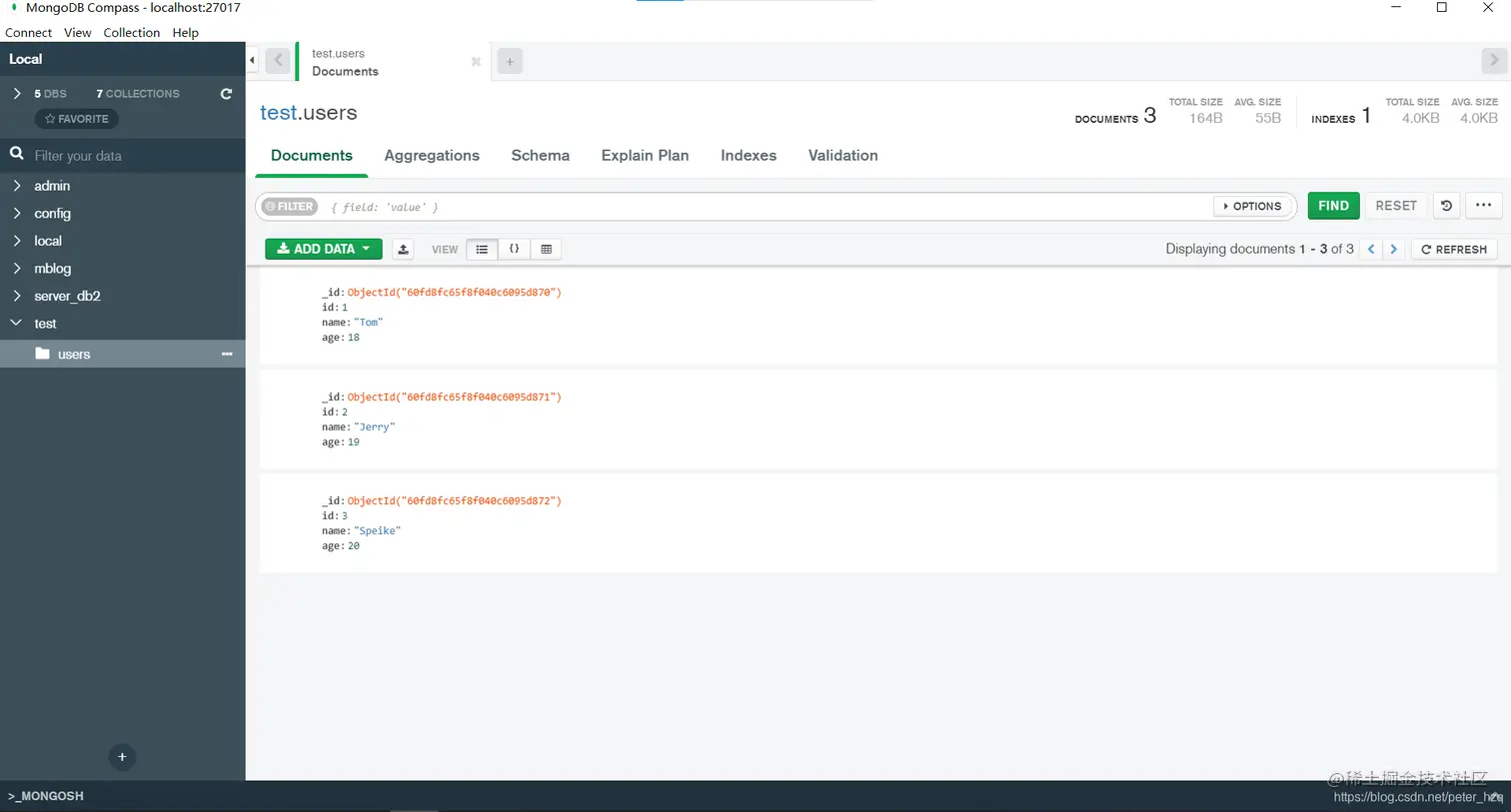Maximize the MongoDB Compass window
This screenshot has width=1511, height=812.
[1441, 8]
